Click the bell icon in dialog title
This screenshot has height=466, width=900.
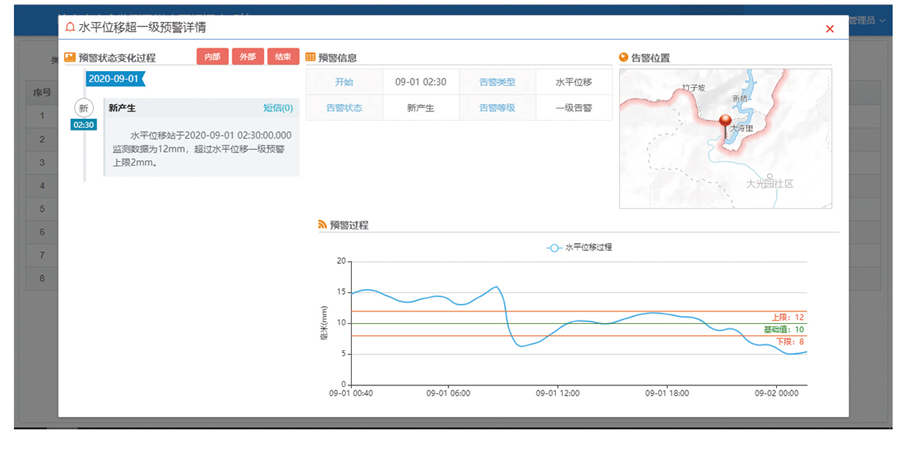pyautogui.click(x=69, y=28)
